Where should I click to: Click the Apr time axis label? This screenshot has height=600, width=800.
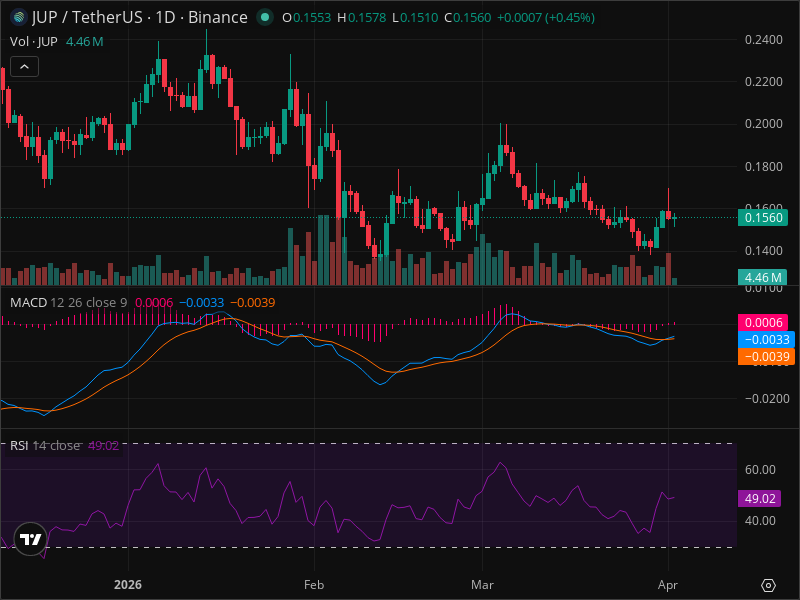click(x=668, y=585)
